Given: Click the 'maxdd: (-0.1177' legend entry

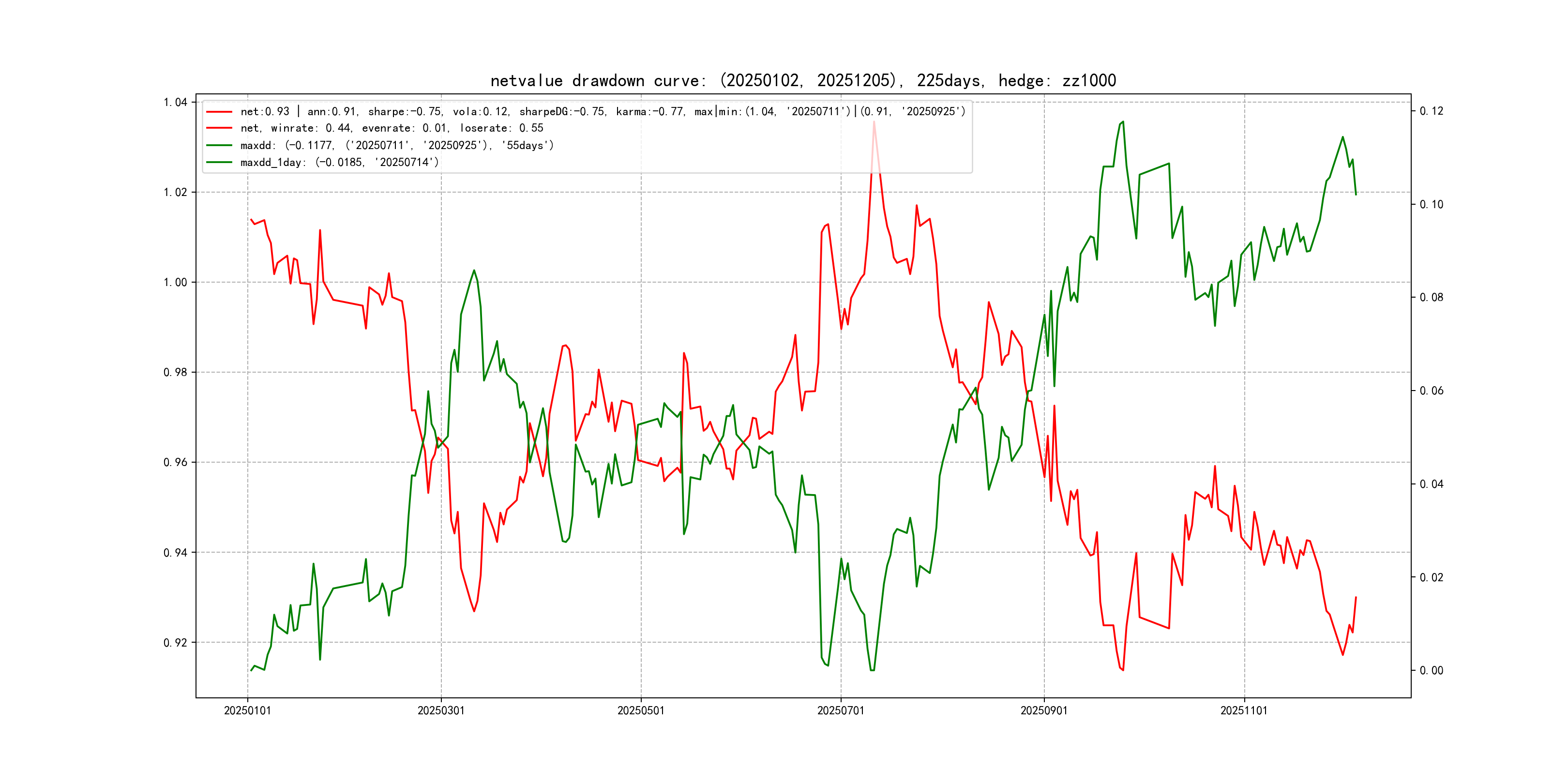Looking at the screenshot, I should tap(397, 145).
